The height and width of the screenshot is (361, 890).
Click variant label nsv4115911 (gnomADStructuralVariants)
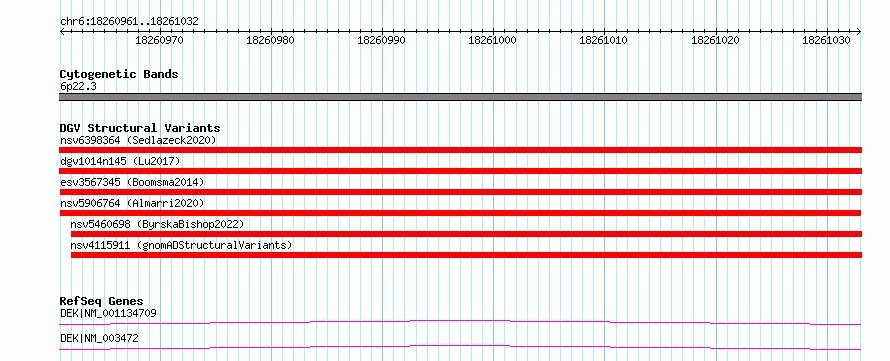181,245
